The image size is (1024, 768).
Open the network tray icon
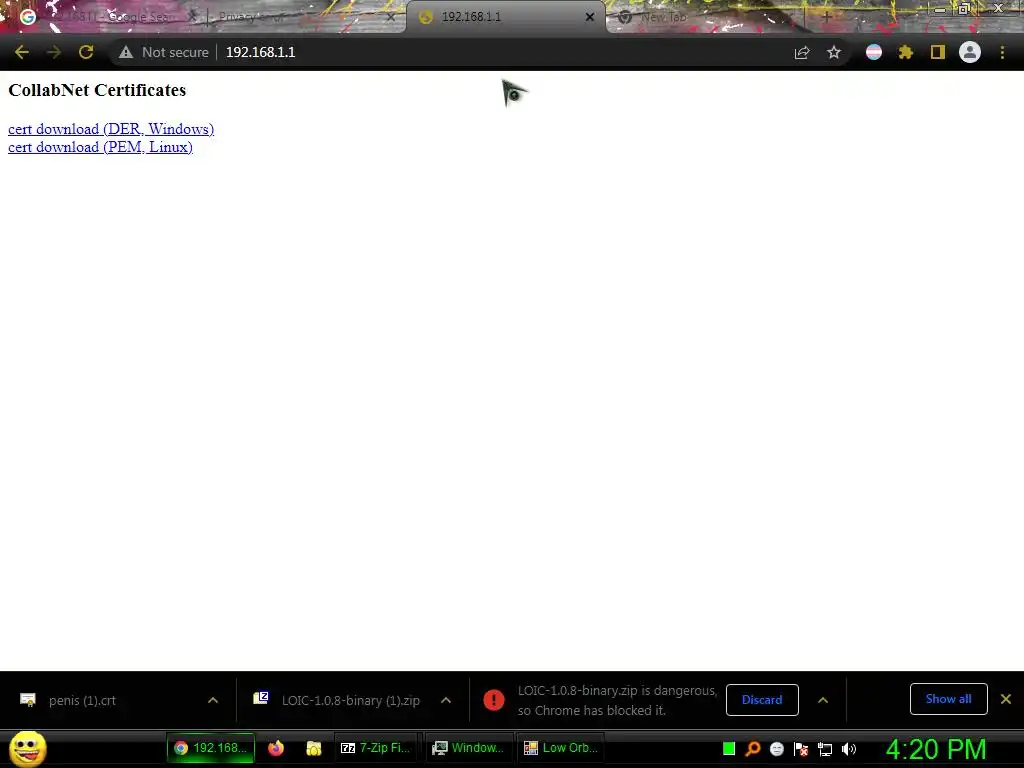(x=825, y=749)
